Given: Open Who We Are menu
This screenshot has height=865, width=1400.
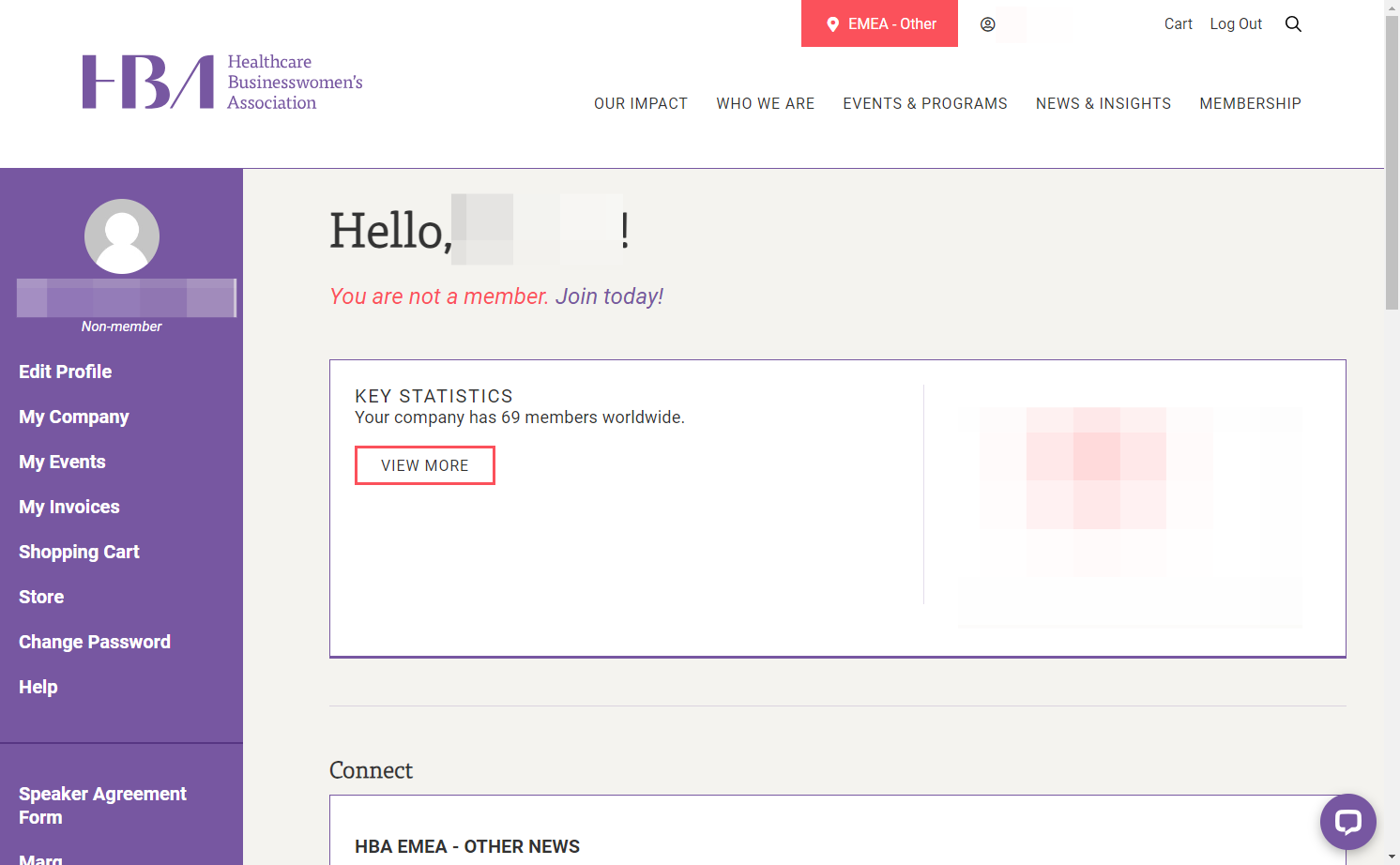Looking at the screenshot, I should coord(765,103).
